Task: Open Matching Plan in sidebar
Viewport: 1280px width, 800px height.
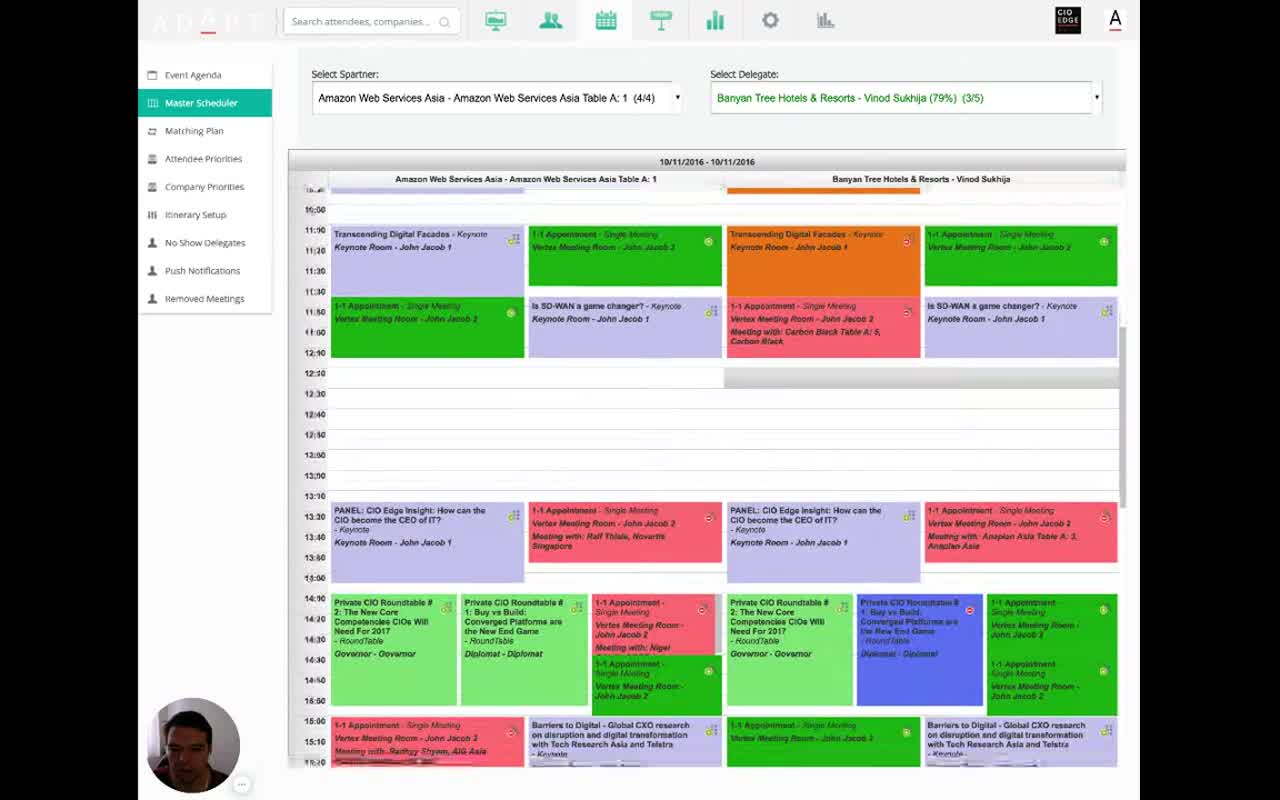Action: (205, 131)
